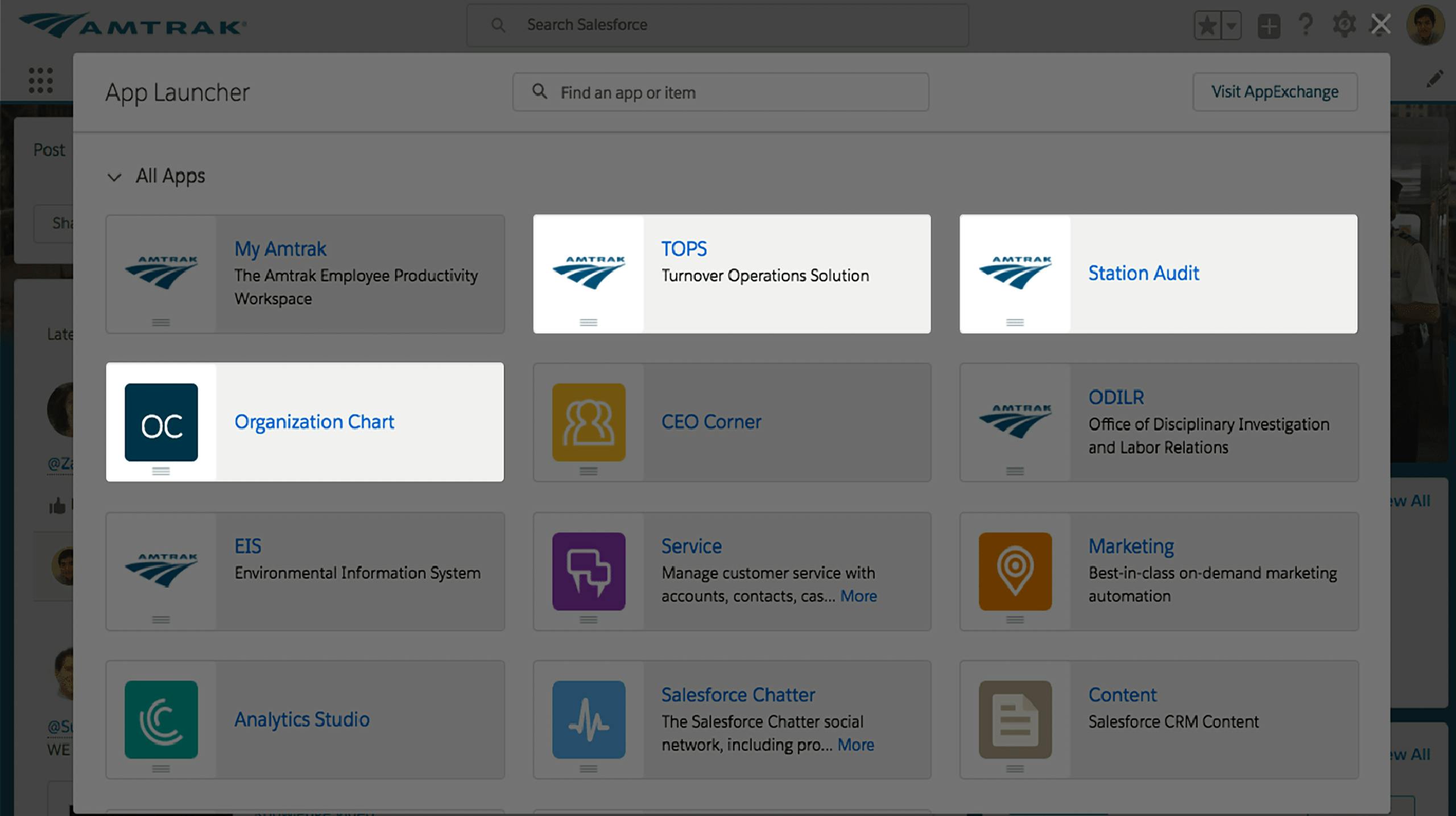
Task: Expand Salesforce Chatter description with More
Action: (x=855, y=744)
